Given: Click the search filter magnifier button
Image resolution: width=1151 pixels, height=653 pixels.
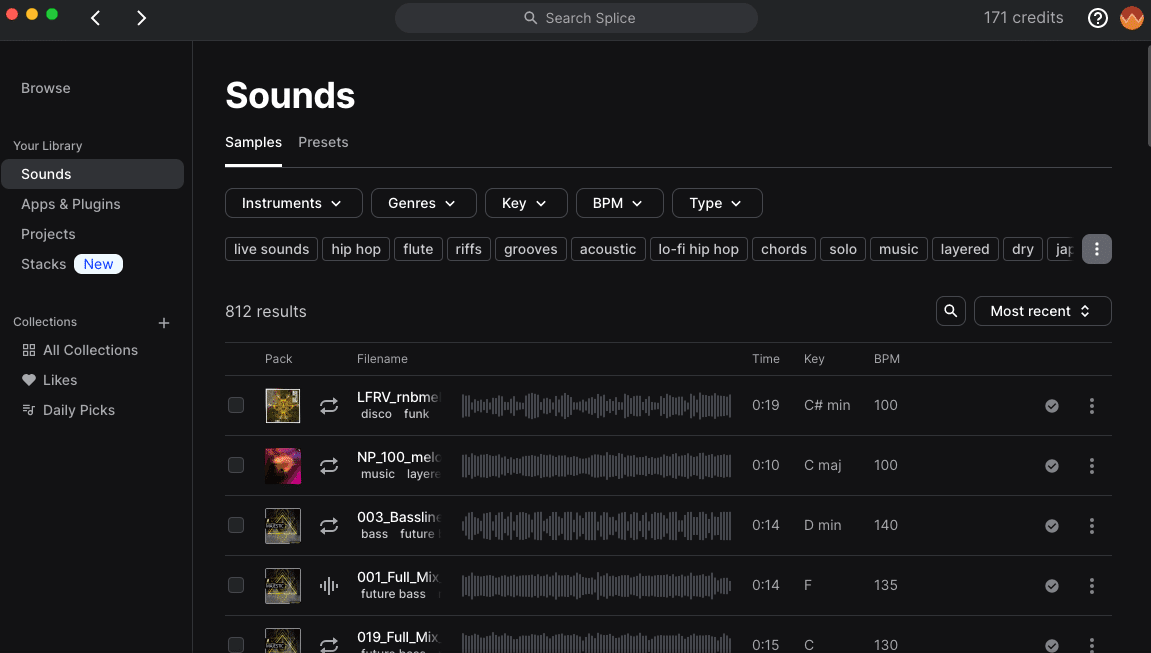Looking at the screenshot, I should click(951, 311).
